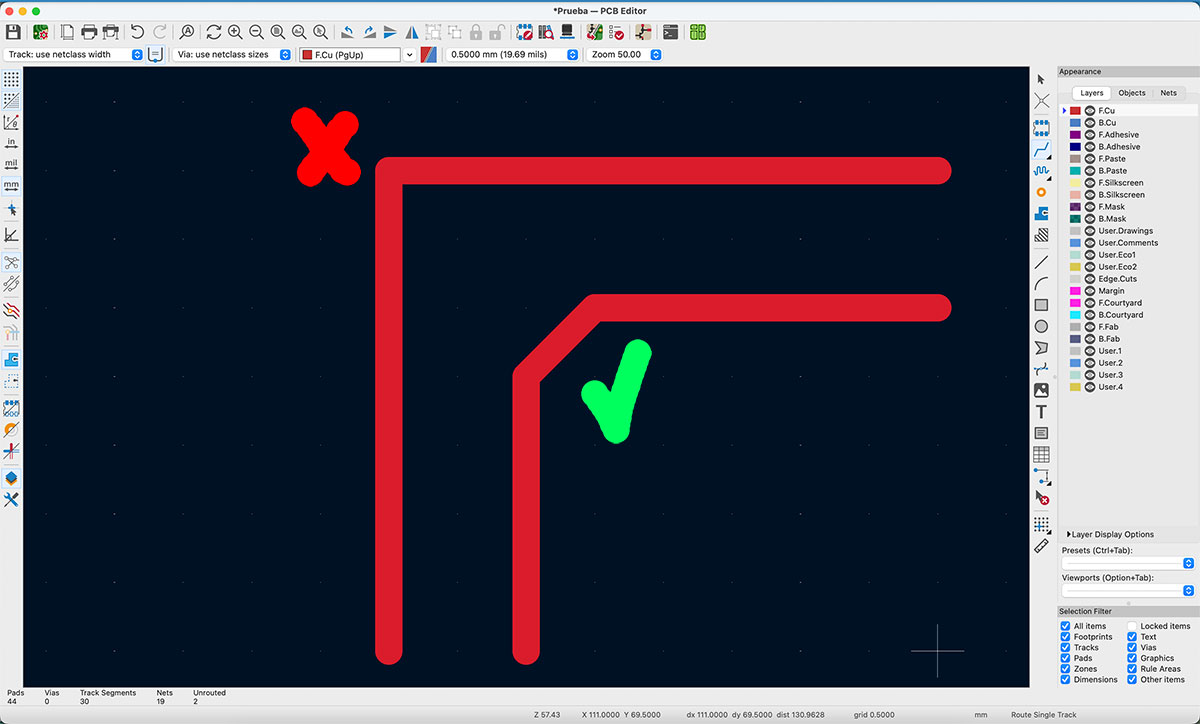
Task: Activate the Measure tool on right toolbar
Action: click(x=1041, y=545)
